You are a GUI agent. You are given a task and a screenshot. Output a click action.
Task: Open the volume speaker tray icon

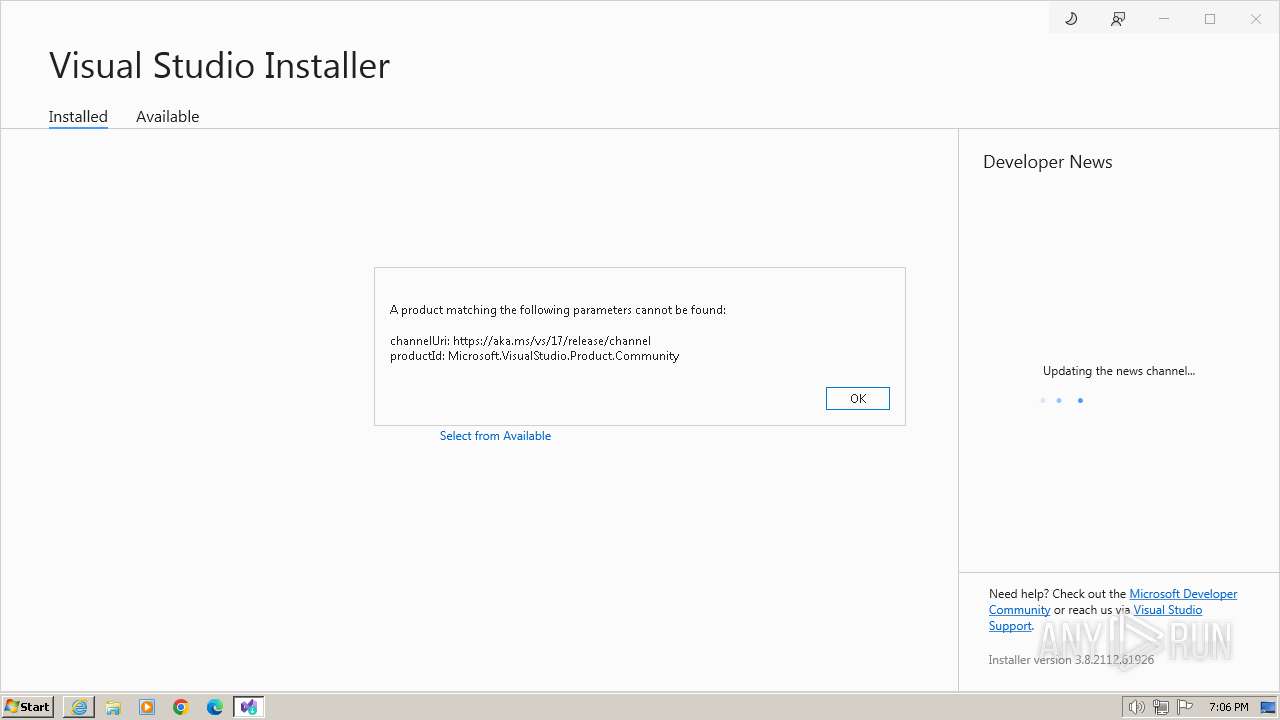[1137, 707]
